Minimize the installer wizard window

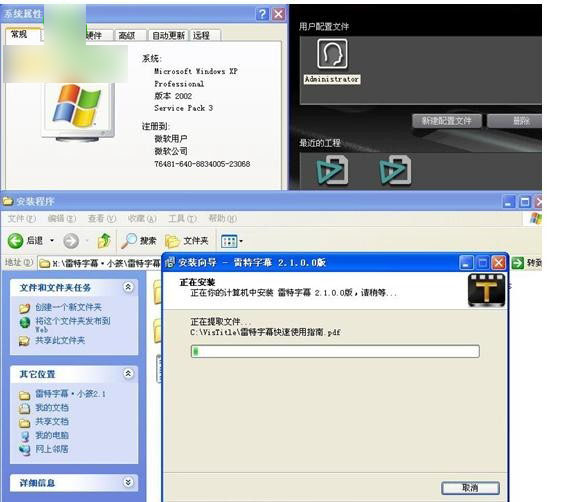coord(466,263)
